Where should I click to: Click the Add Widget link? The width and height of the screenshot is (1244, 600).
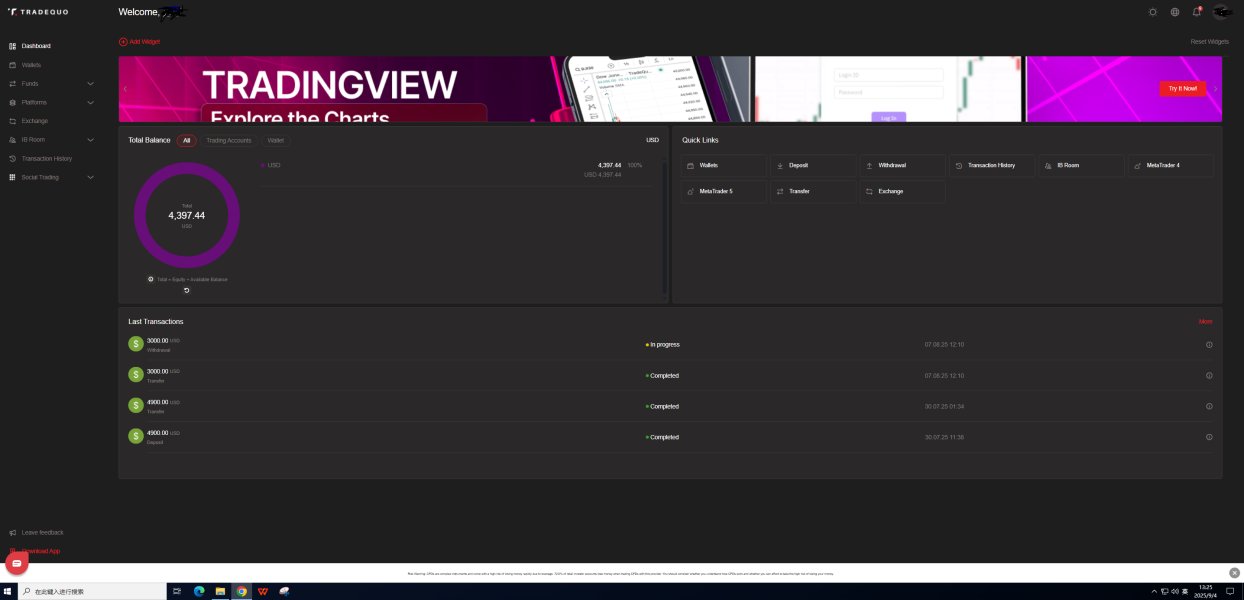coord(140,42)
